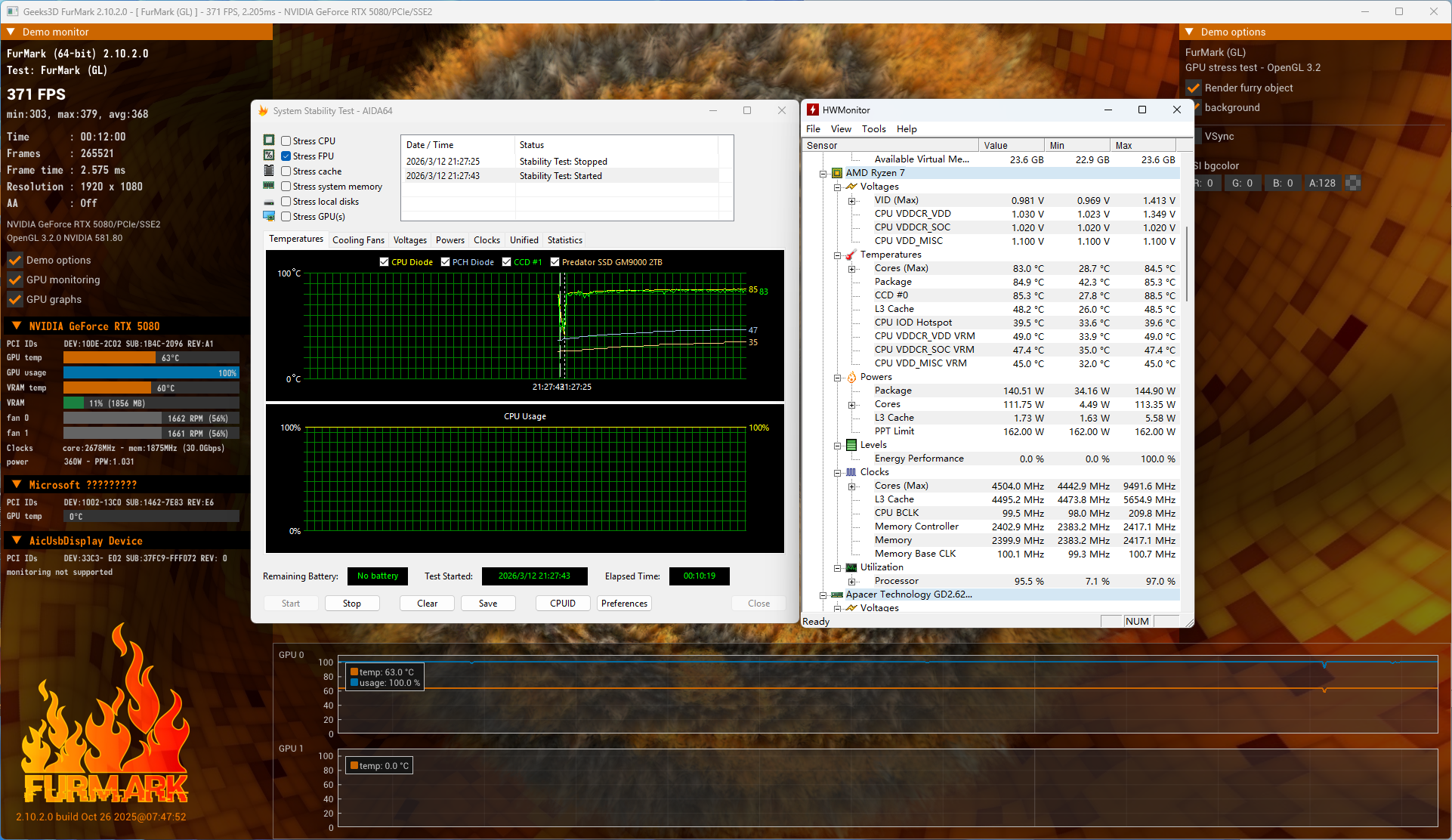1452x840 pixels.
Task: Click the green Levels icon
Action: coord(851,445)
